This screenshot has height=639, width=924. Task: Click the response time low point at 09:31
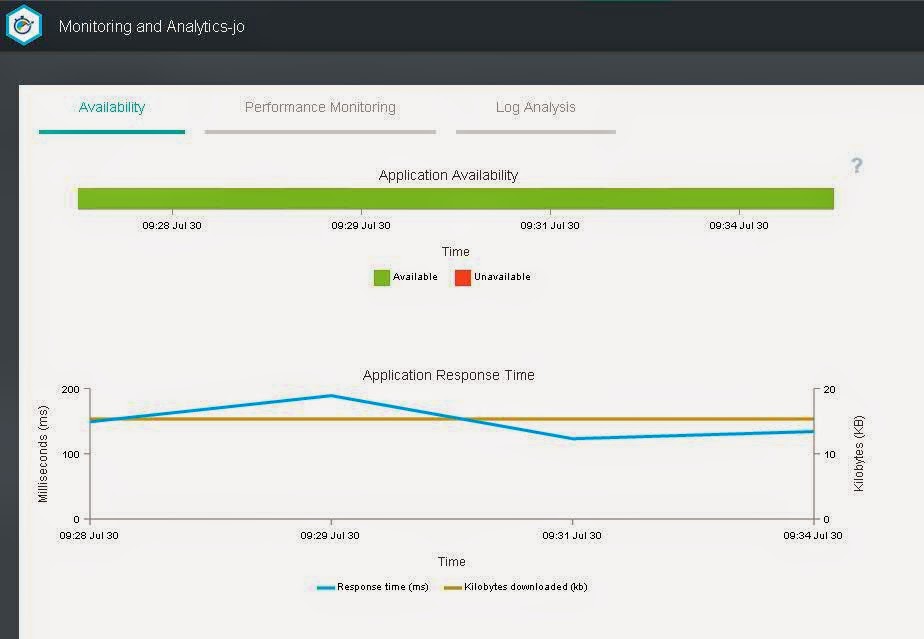tap(572, 439)
